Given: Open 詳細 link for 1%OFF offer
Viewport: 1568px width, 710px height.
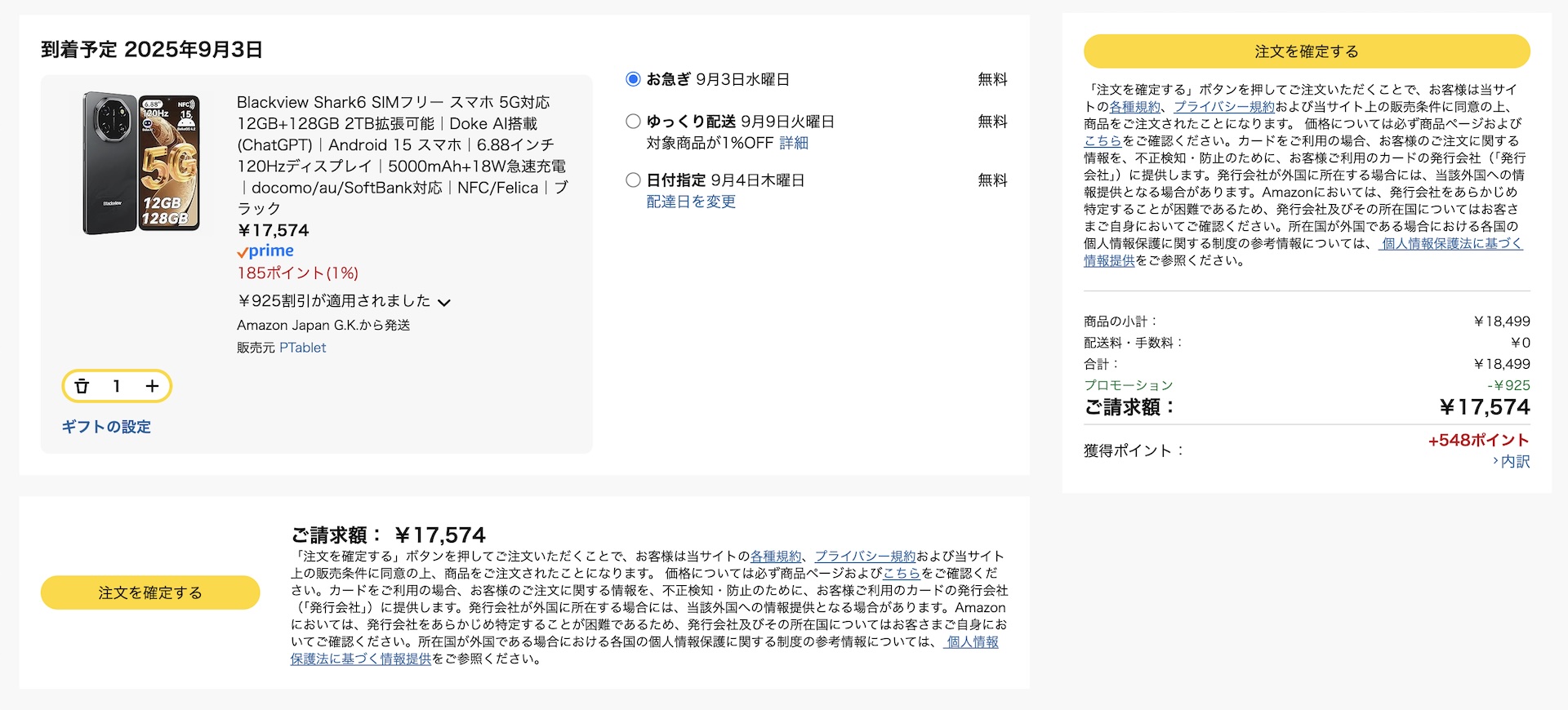Looking at the screenshot, I should tap(794, 143).
